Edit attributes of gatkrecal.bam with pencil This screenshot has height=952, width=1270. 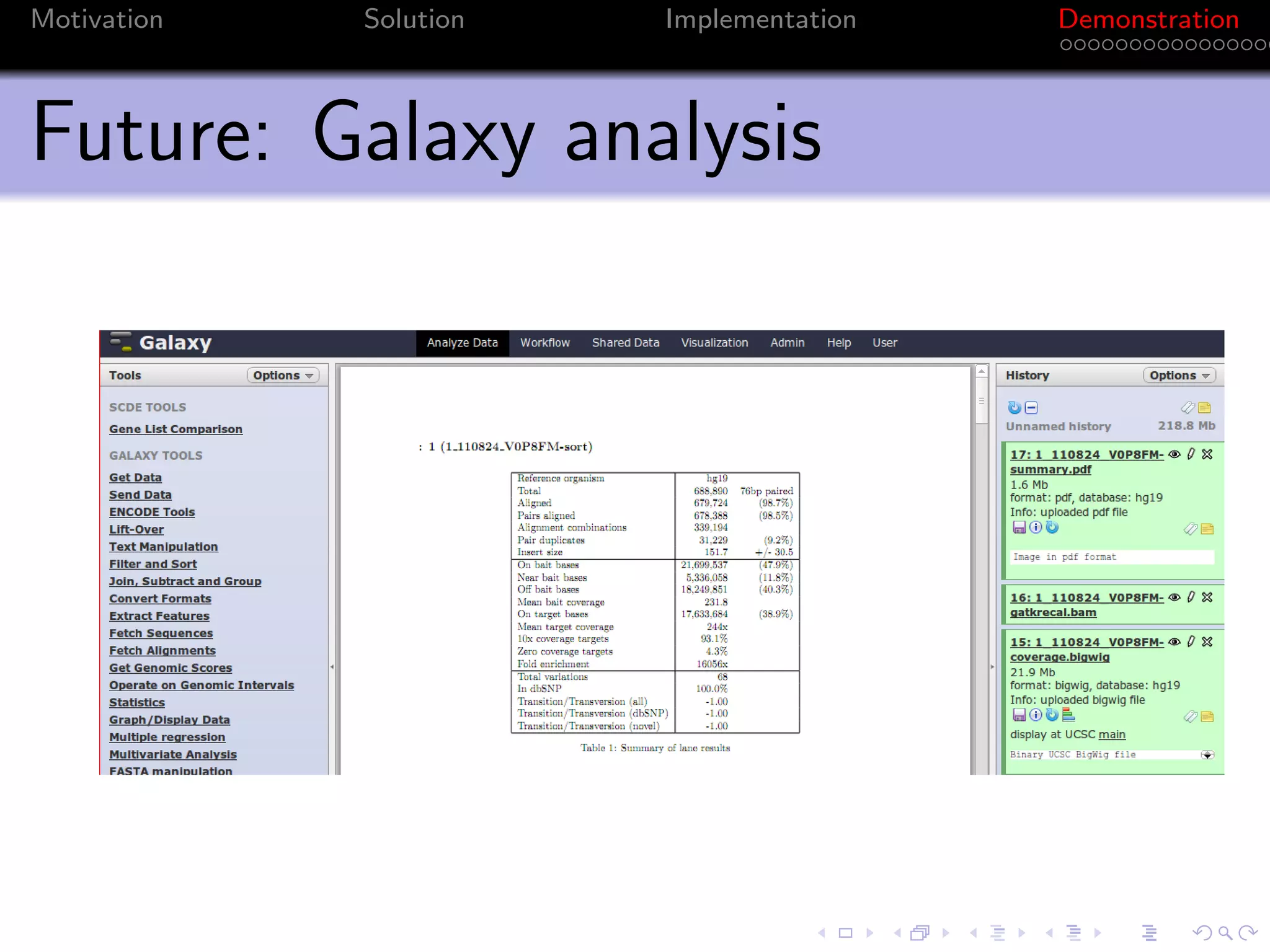[1191, 597]
